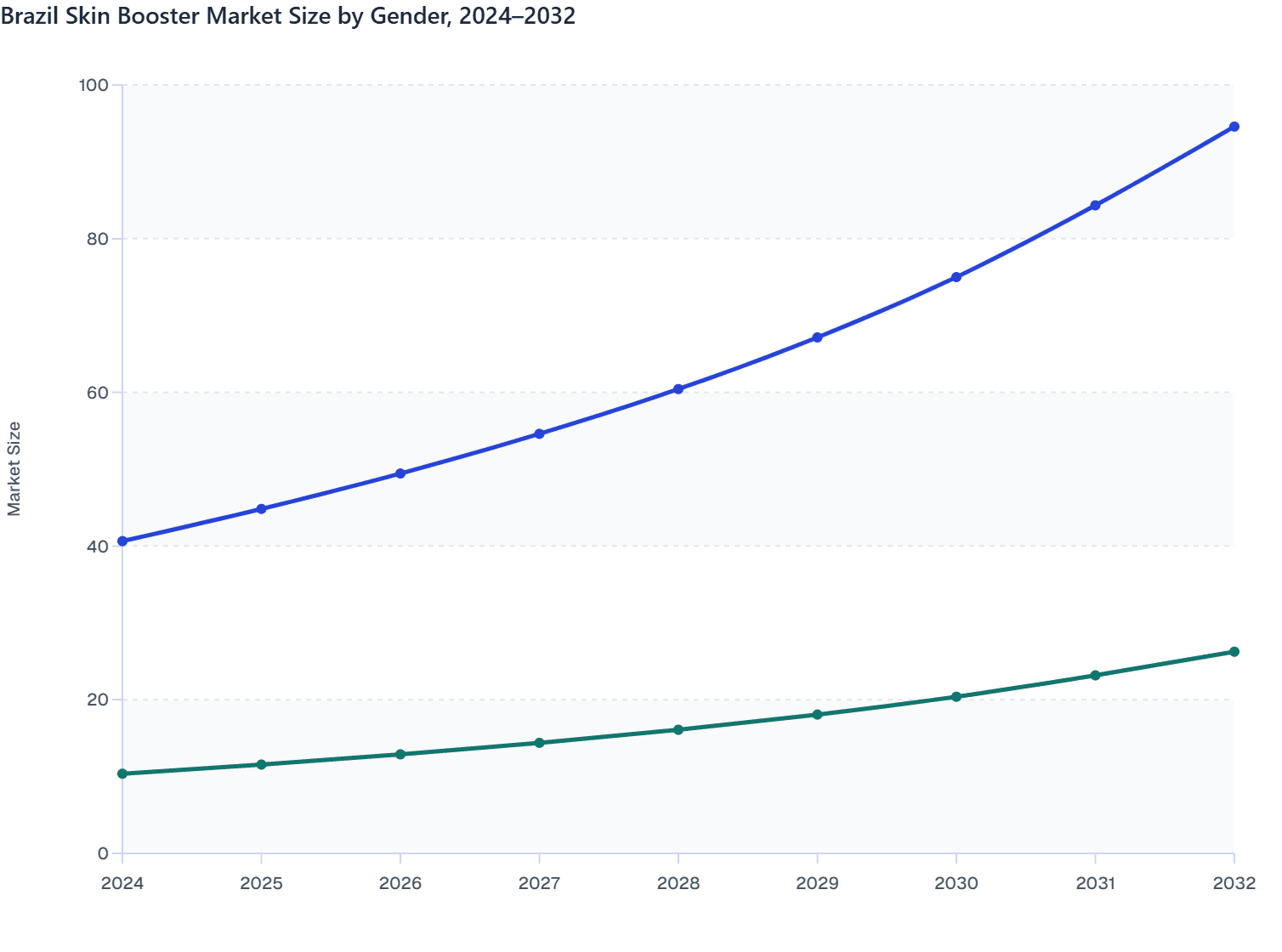Click the 2032 blue endpoint marker

(x=1234, y=126)
